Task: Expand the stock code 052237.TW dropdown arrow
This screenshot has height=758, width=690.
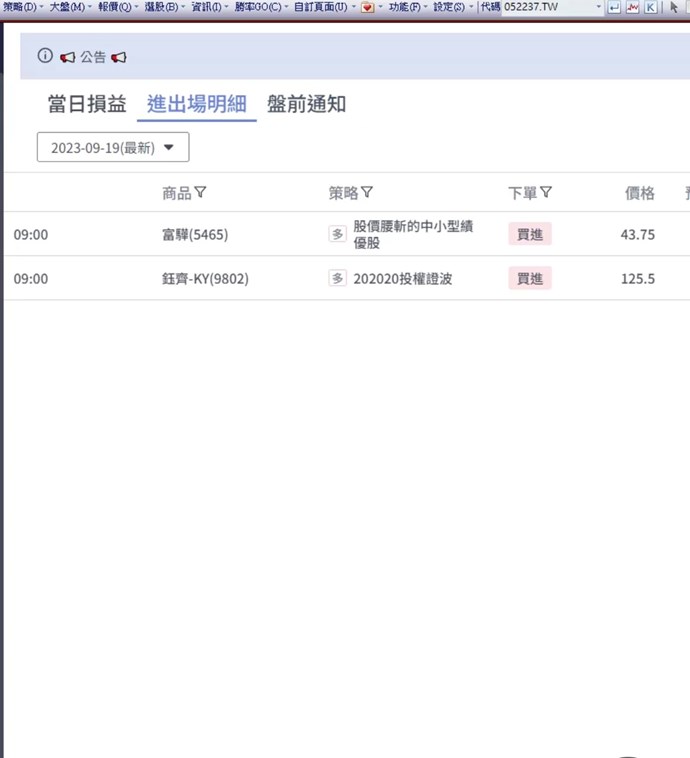Action: click(x=600, y=7)
